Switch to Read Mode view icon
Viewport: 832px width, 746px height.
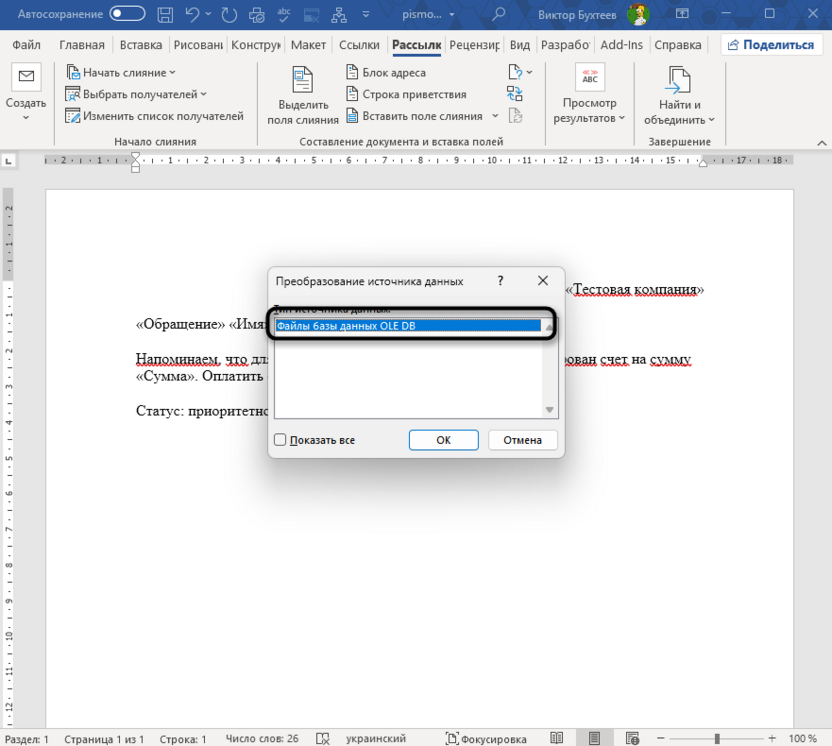click(557, 738)
